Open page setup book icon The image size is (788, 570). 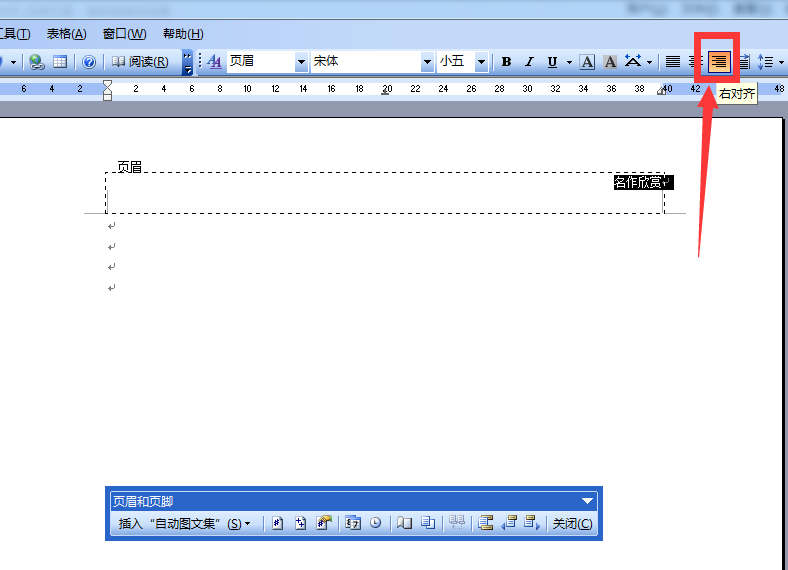404,523
